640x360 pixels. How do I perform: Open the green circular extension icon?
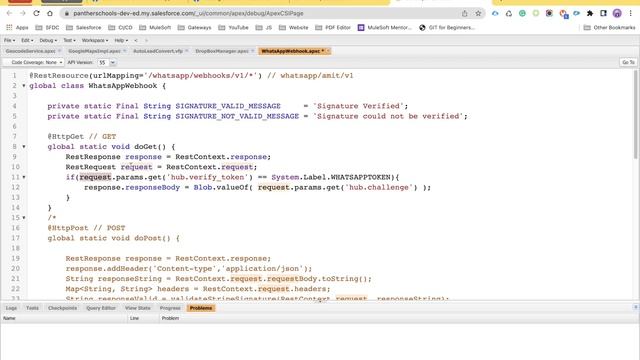522,13
